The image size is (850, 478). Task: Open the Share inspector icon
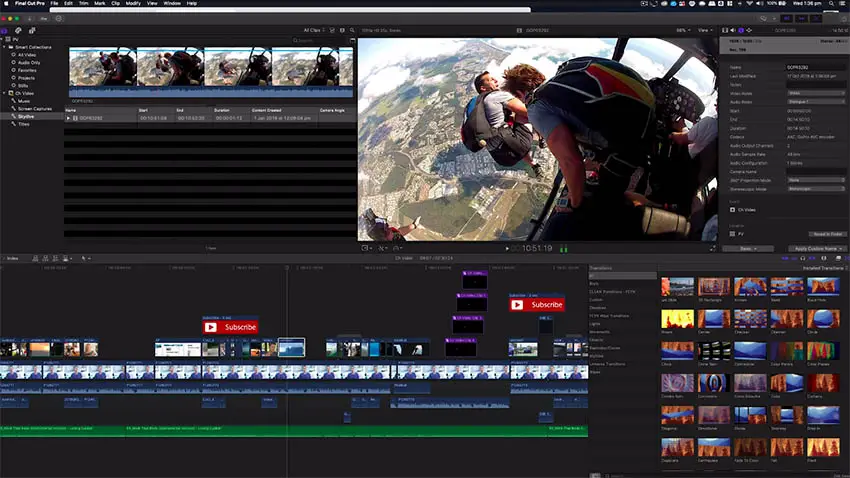pyautogui.click(x=749, y=30)
